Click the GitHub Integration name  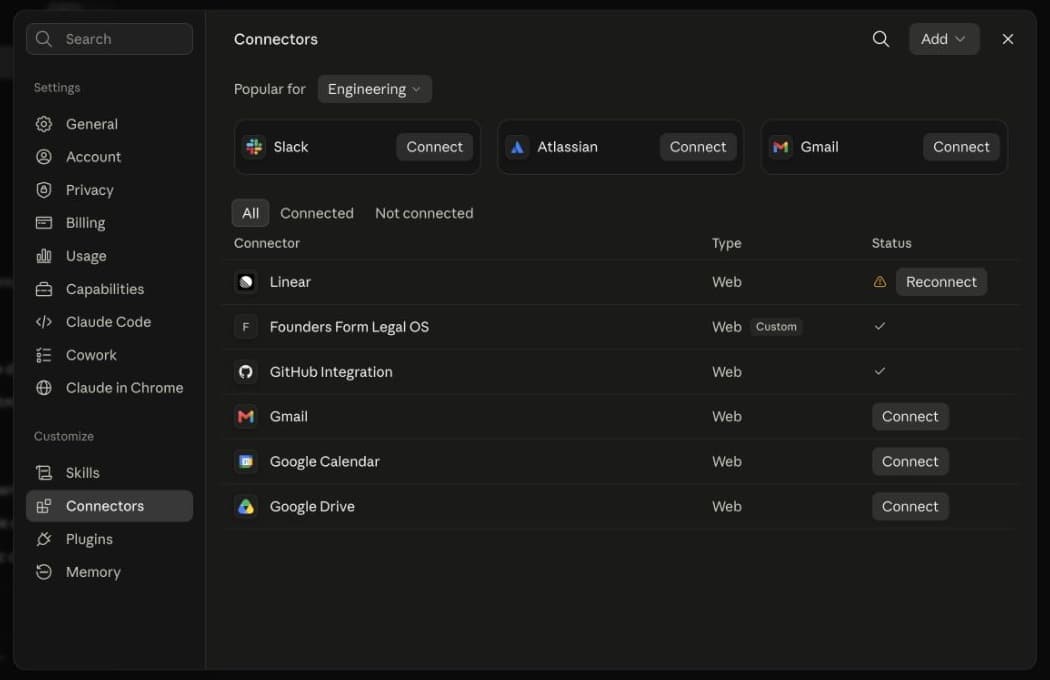[331, 372]
